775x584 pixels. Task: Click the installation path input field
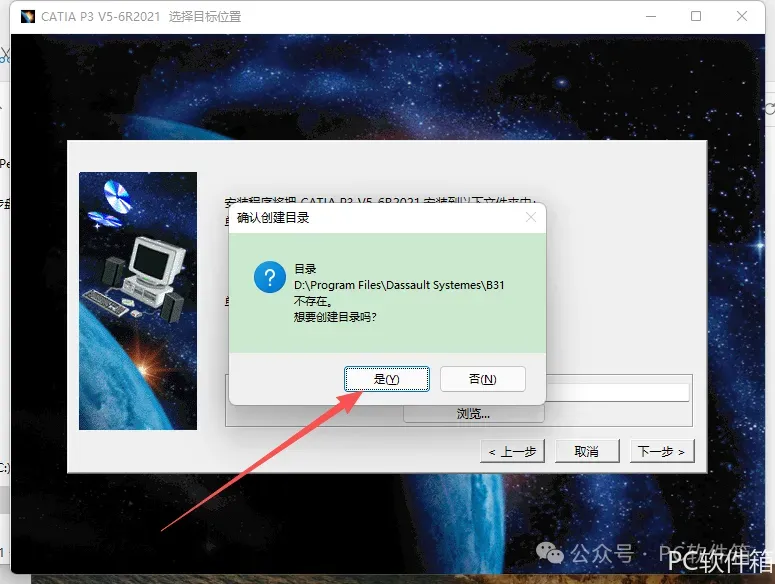coord(617,392)
